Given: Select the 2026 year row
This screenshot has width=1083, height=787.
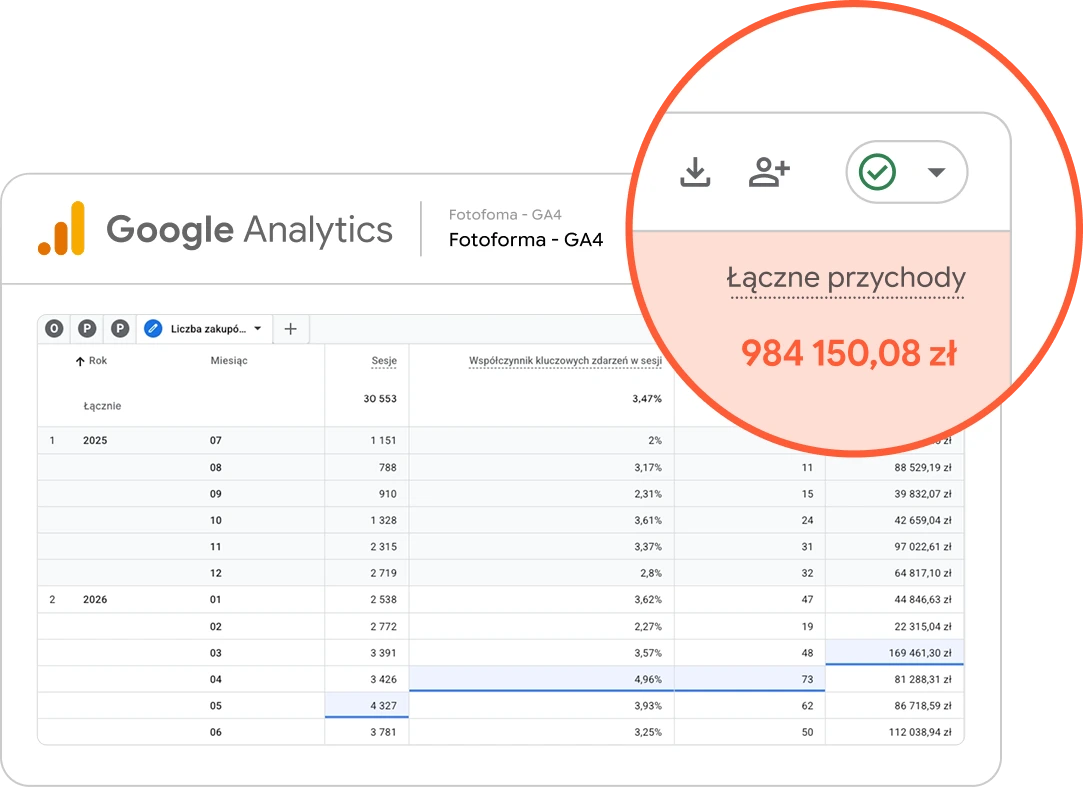Looking at the screenshot, I should [x=95, y=599].
